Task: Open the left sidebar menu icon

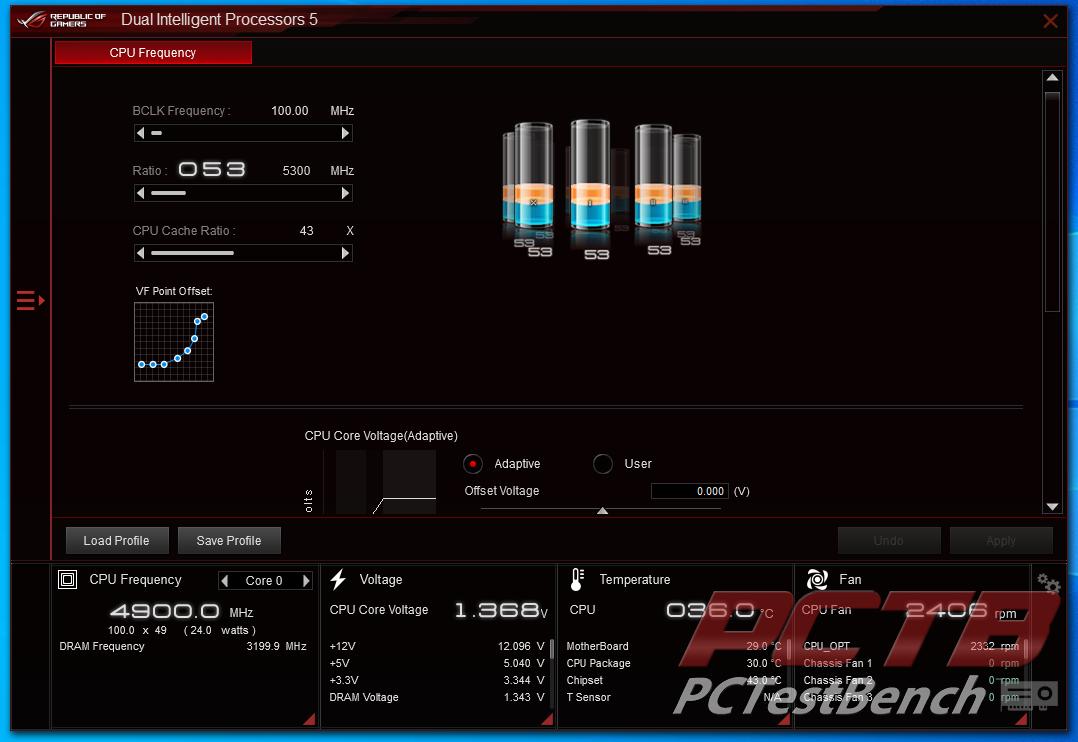Action: (x=30, y=301)
